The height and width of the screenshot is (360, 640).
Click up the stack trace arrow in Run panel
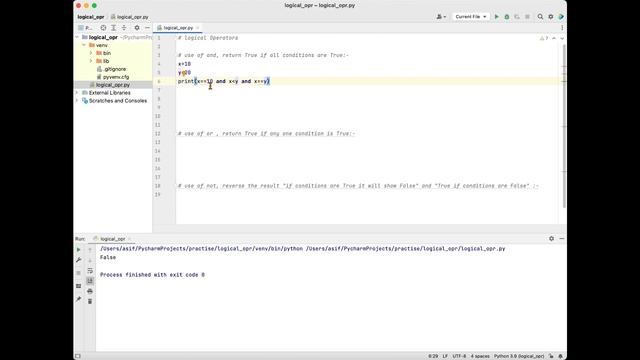click(90, 250)
